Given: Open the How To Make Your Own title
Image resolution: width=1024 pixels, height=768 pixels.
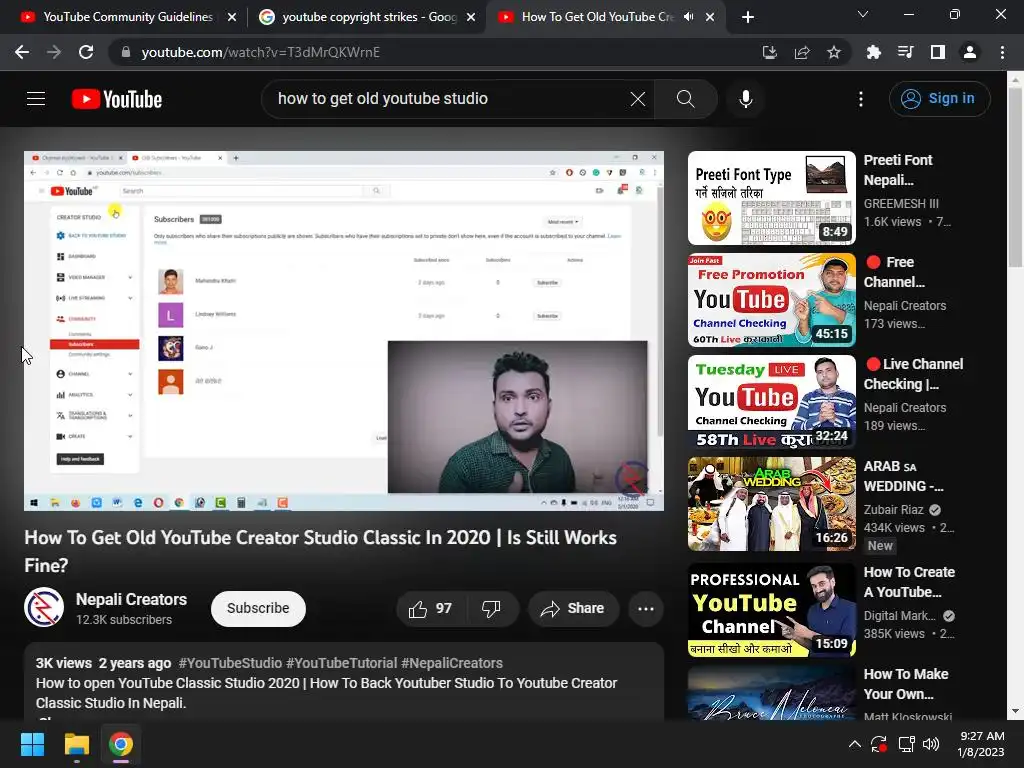Looking at the screenshot, I should (x=906, y=684).
